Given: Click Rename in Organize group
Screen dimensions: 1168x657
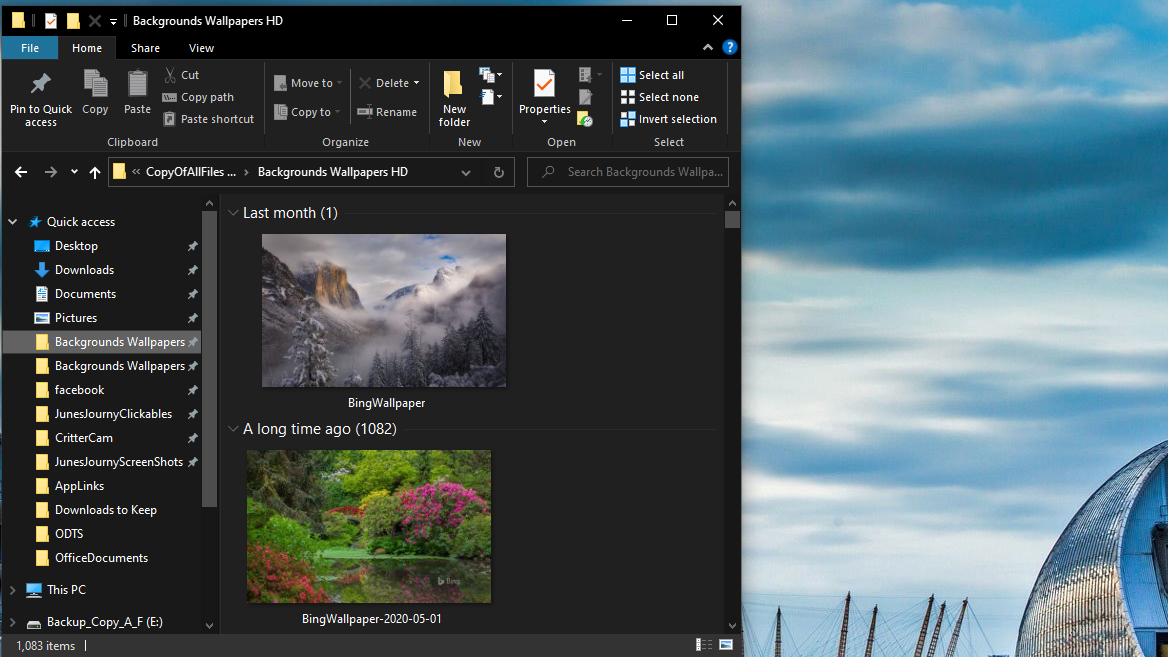Looking at the screenshot, I should (x=387, y=112).
